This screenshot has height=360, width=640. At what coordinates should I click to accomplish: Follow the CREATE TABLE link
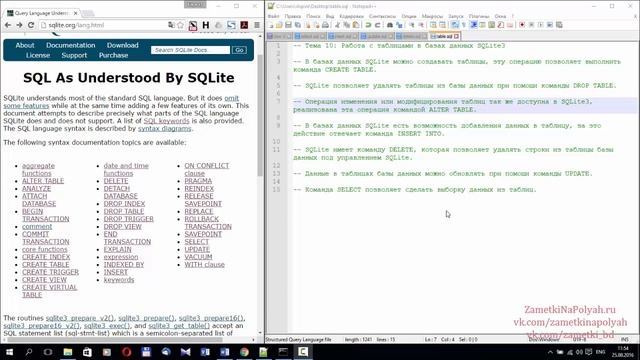point(45,264)
